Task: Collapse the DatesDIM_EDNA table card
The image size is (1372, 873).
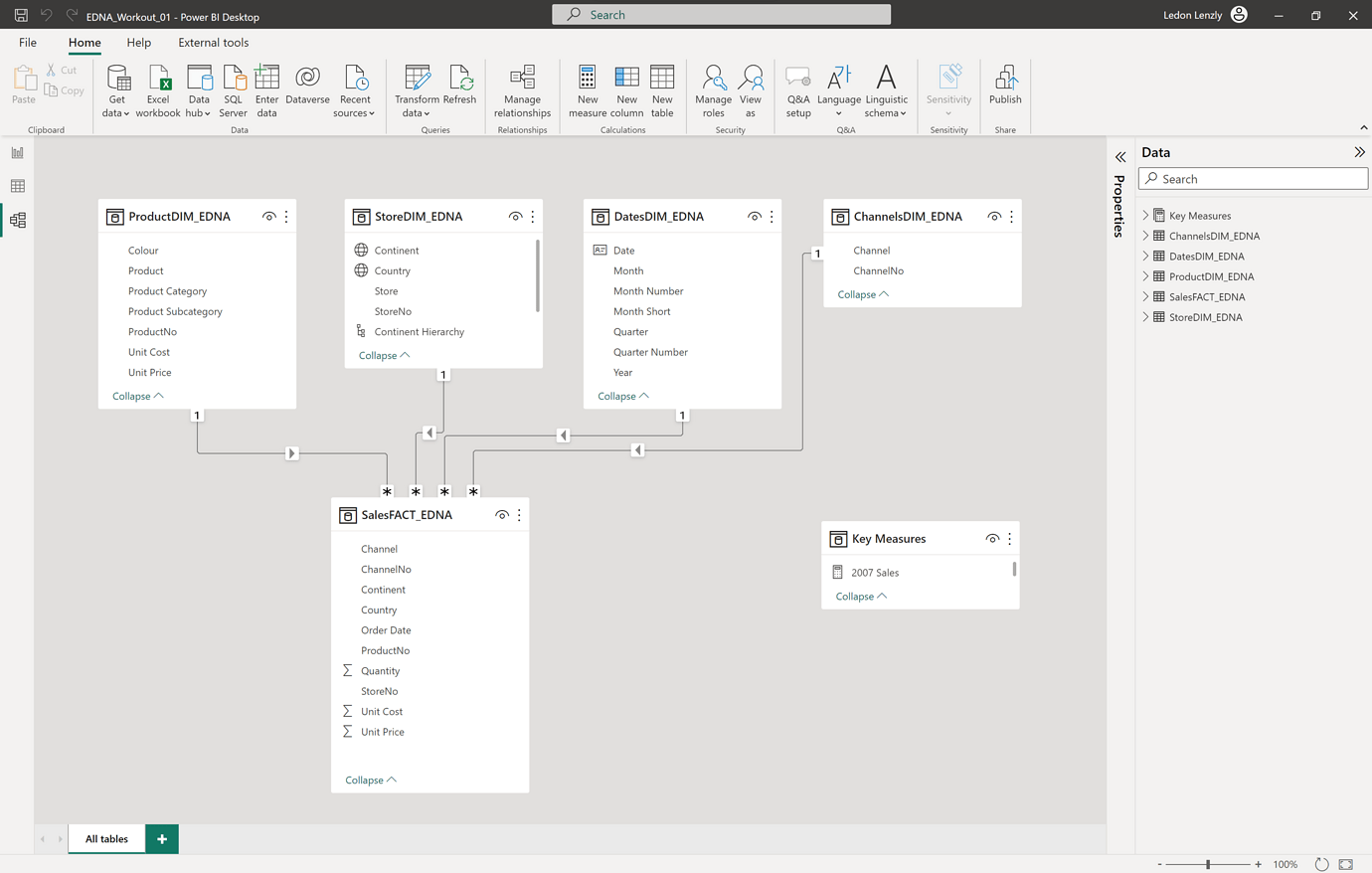Action: tap(622, 395)
